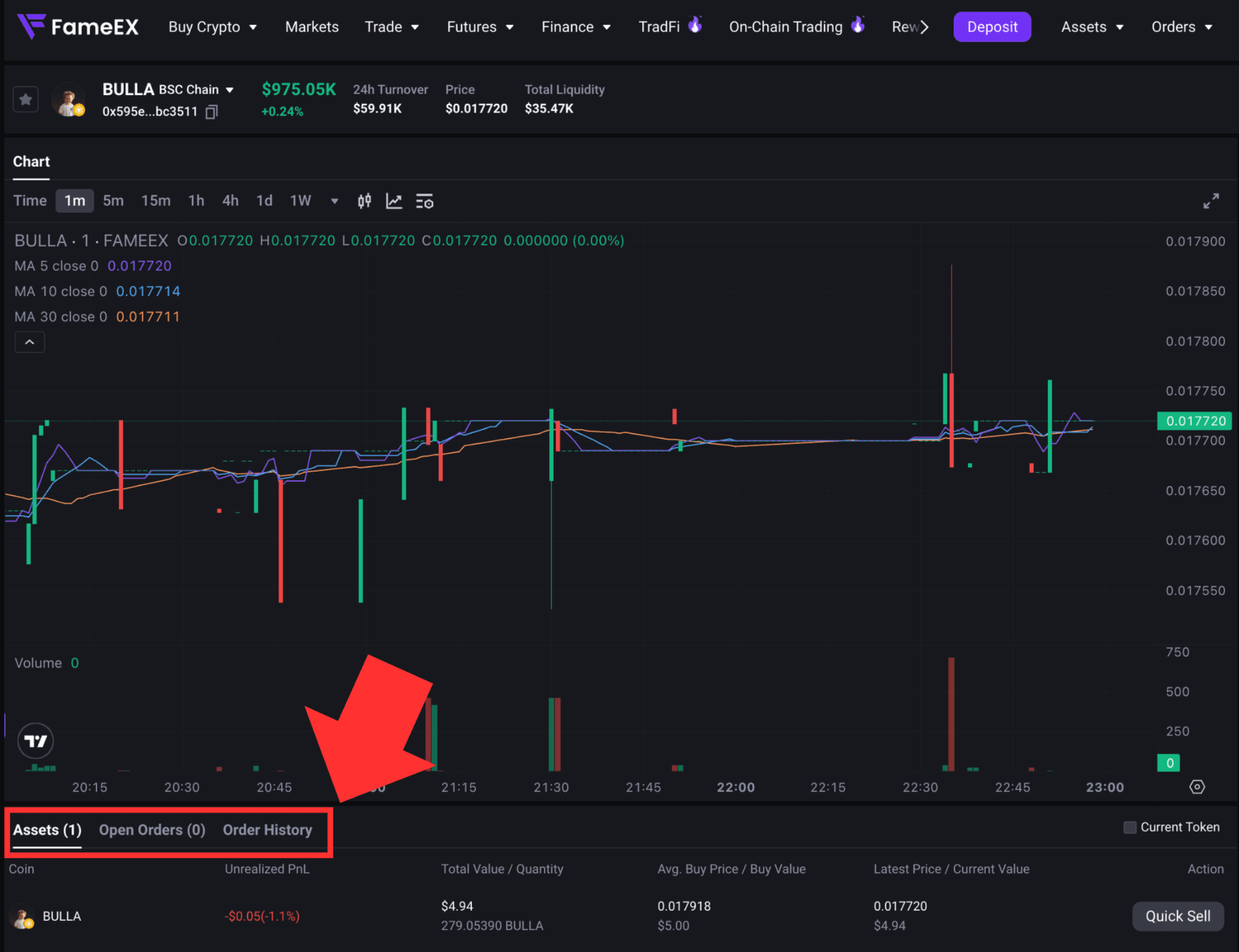Image resolution: width=1239 pixels, height=952 pixels.
Task: Click the $975.05K market cap value
Action: pyautogui.click(x=299, y=90)
